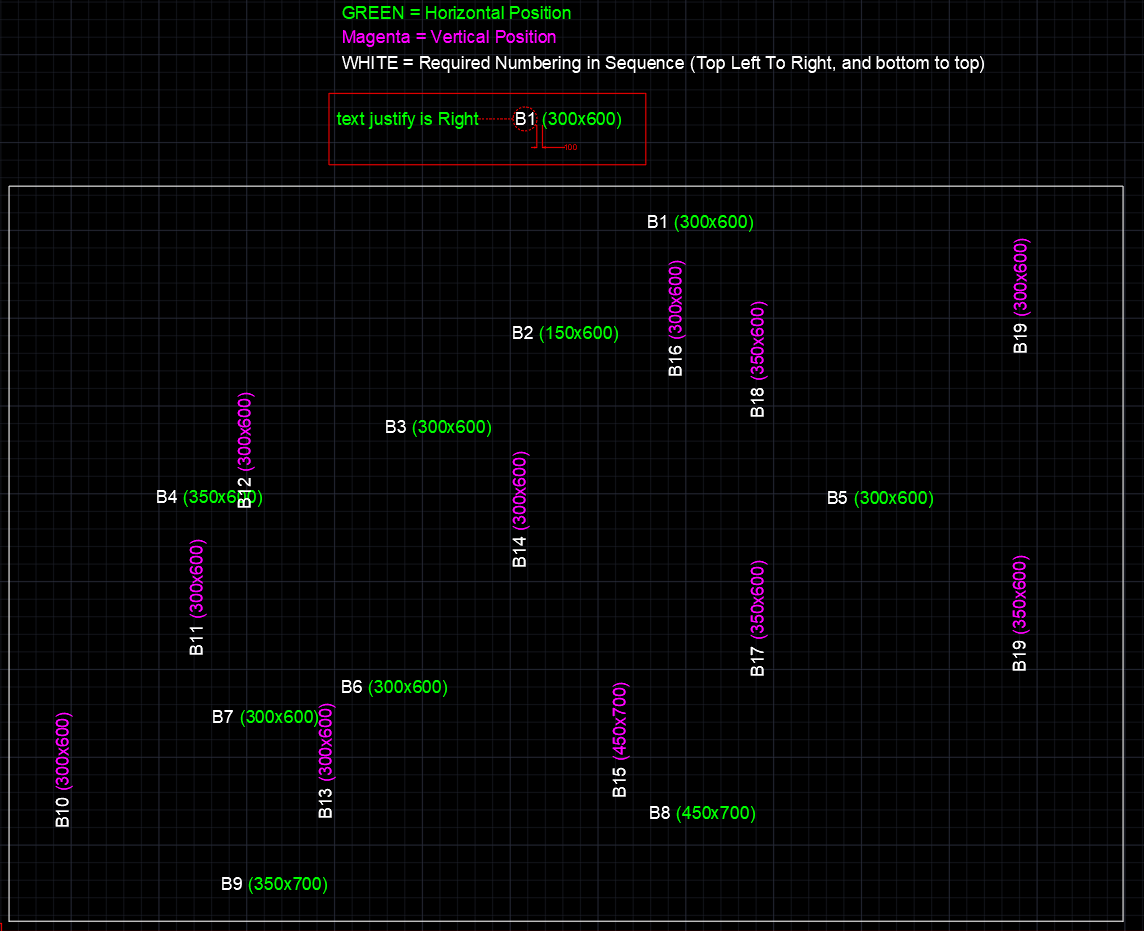1144x931 pixels.
Task: Select the 'Magenta = Vertical Position' legend text
Action: pos(449,37)
